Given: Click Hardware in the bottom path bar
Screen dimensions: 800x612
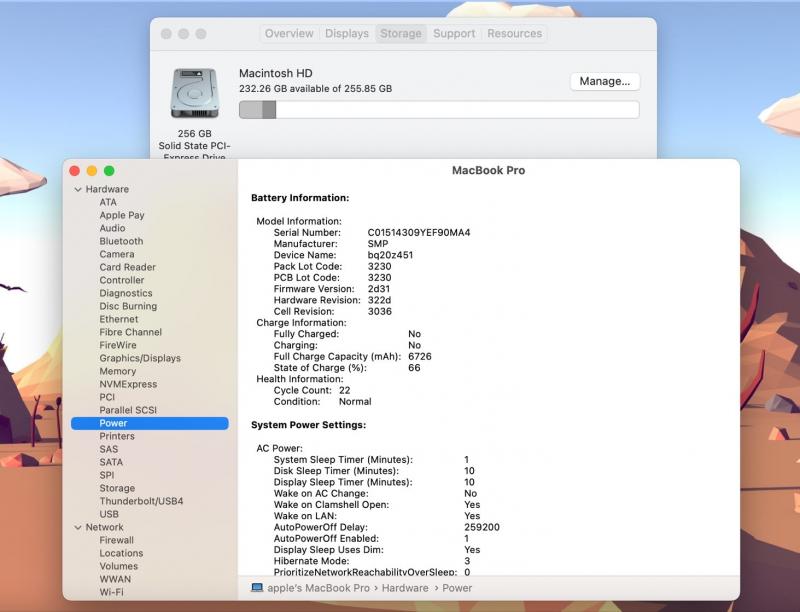Looking at the screenshot, I should [405, 588].
